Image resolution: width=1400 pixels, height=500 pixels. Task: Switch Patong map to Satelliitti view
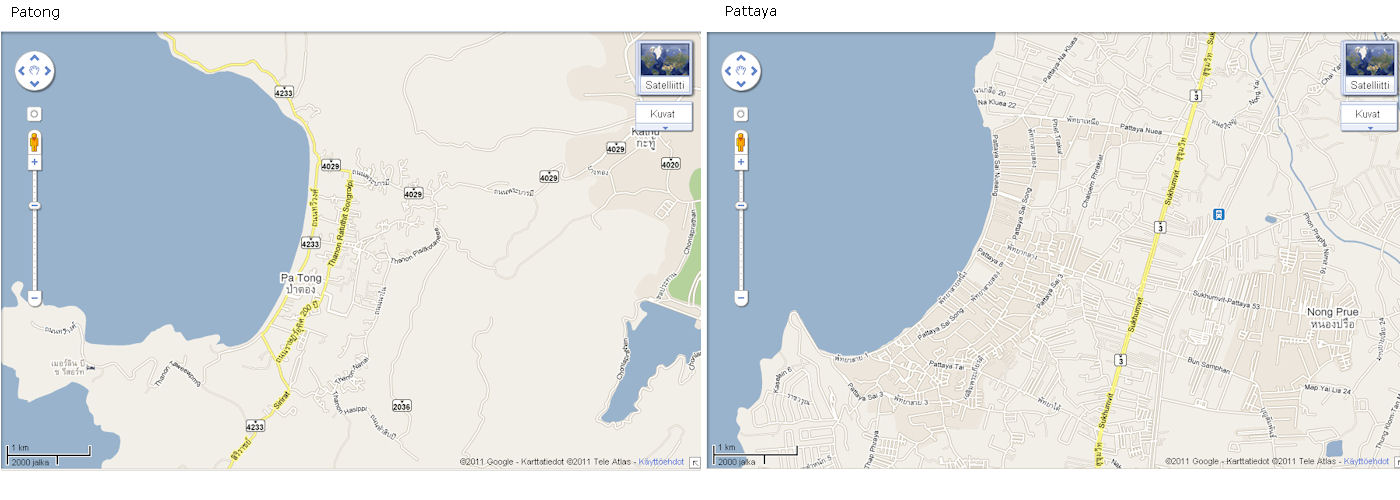pyautogui.click(x=664, y=67)
